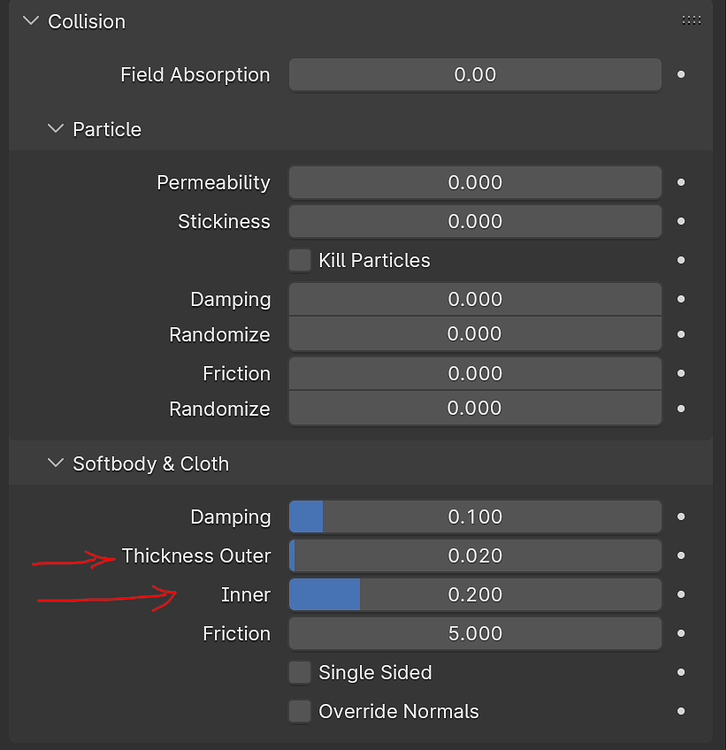Animate Field Absorption via its keyframe dot
The width and height of the screenshot is (726, 750).
click(x=681, y=75)
